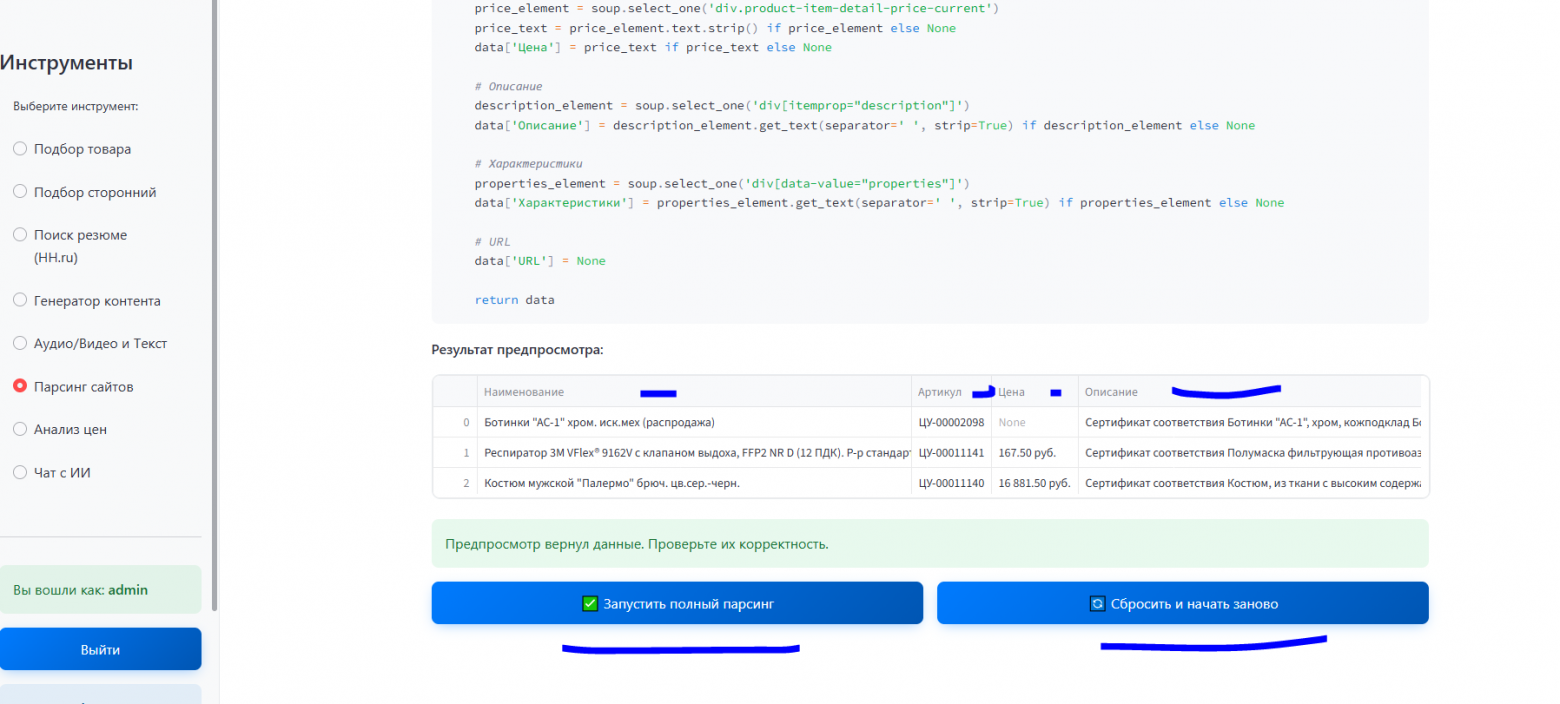Switch to Генератор контента tool

click(20, 301)
